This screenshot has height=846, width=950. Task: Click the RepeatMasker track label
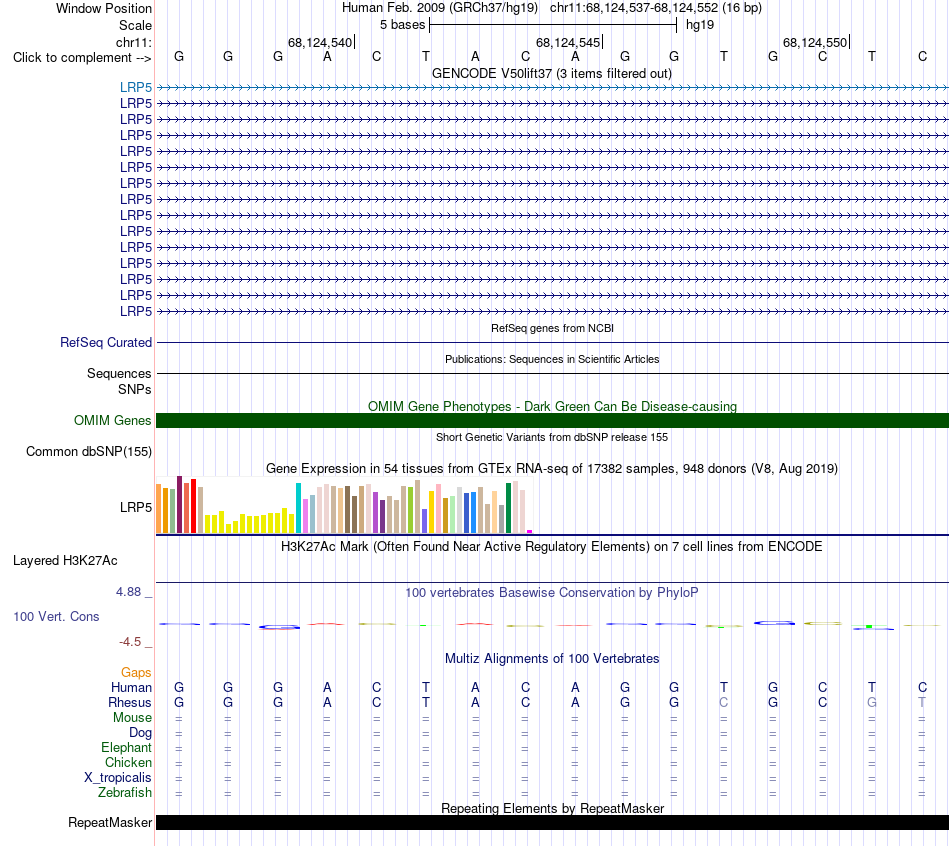click(110, 822)
